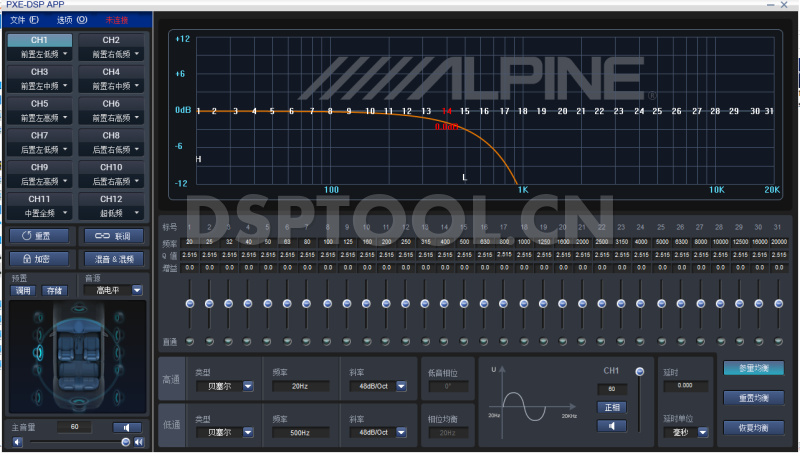Open CH11 中置全频 type dropdown

pos(40,213)
